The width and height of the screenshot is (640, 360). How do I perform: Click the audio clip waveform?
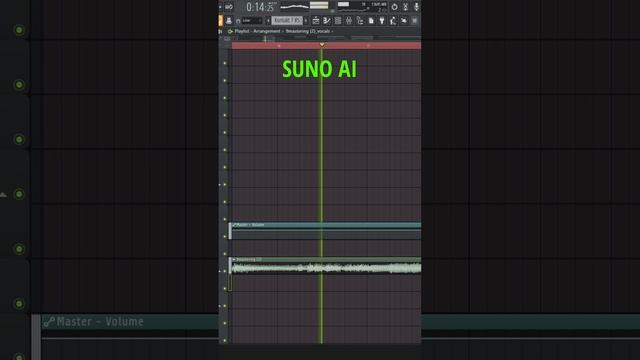pos(326,269)
